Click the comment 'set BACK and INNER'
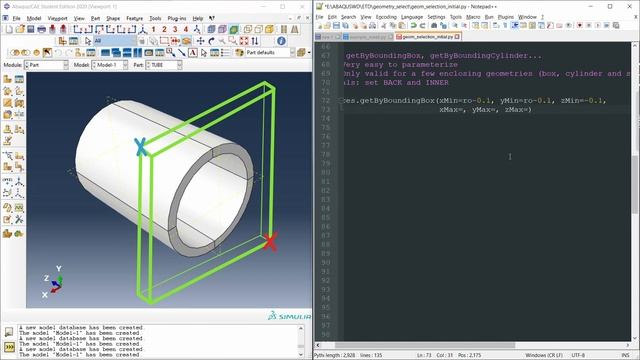This screenshot has height=360, width=640. click(x=405, y=82)
